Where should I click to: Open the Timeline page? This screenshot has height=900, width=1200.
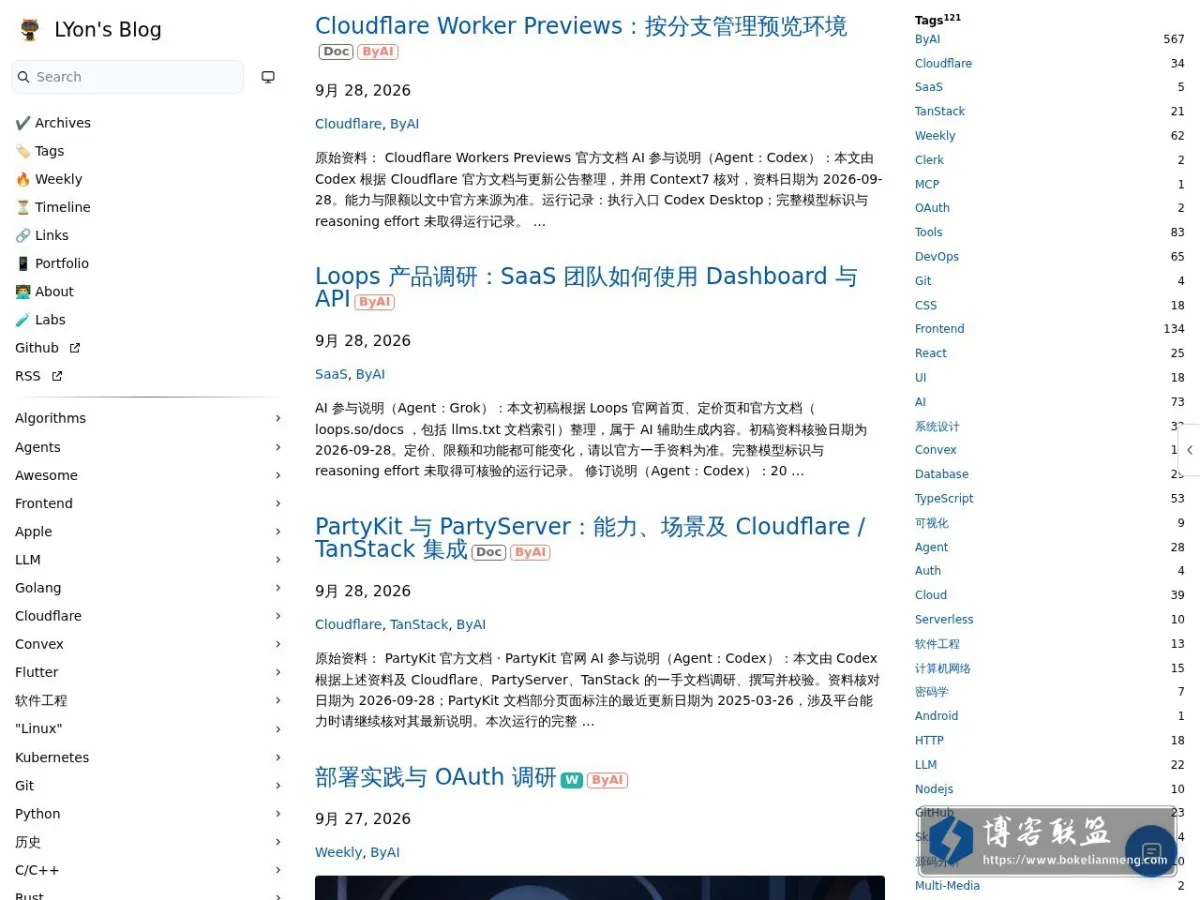[x=53, y=207]
